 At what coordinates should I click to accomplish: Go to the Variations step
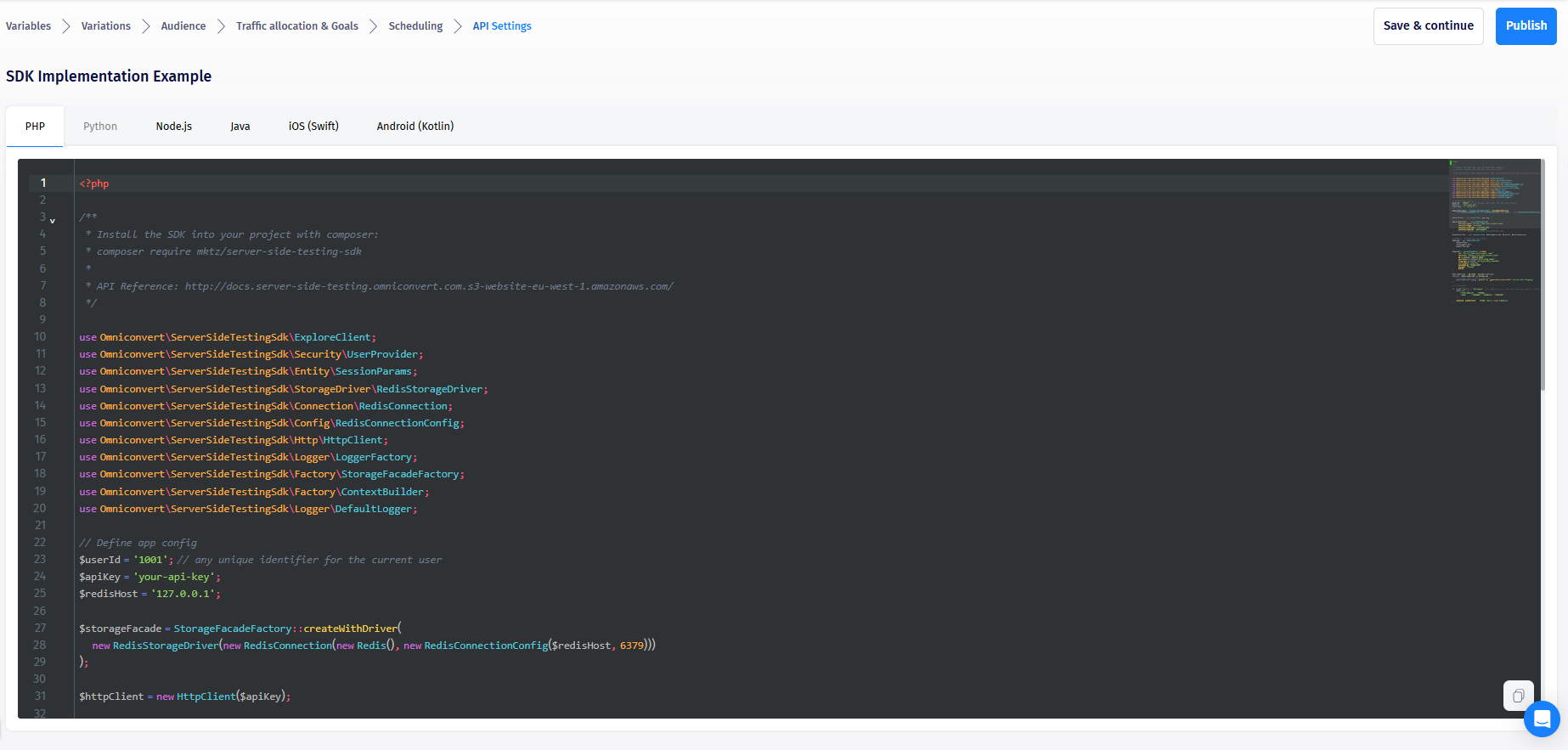[x=106, y=26]
